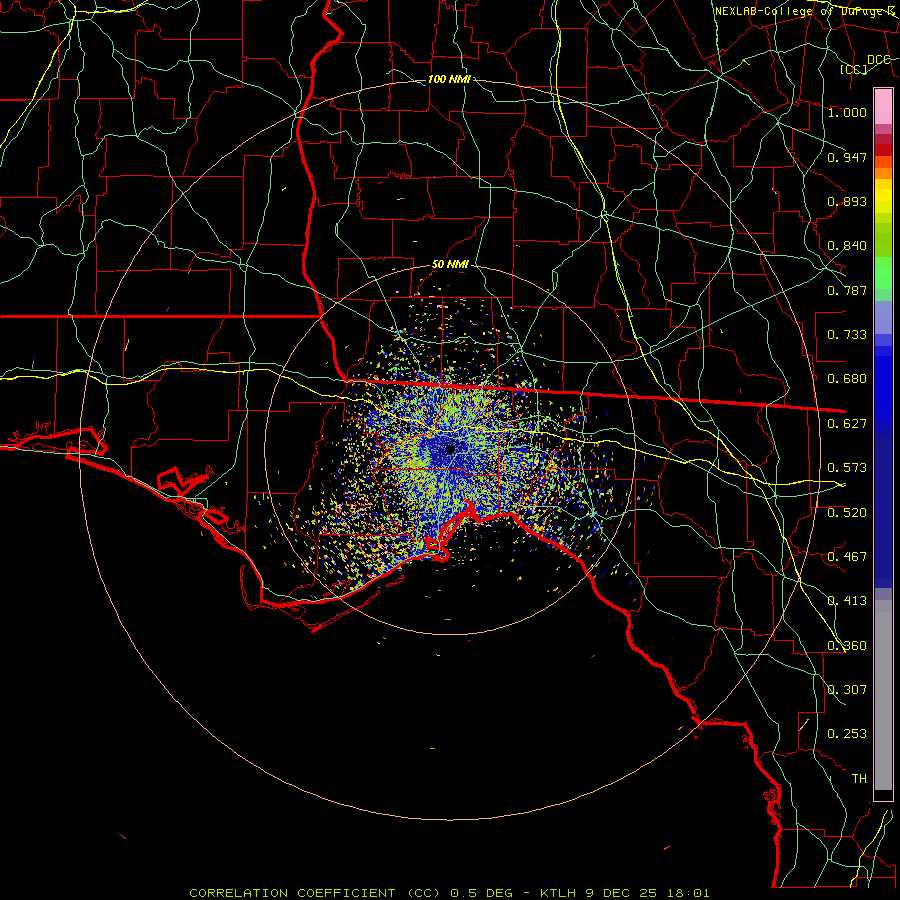Click the pink segment of the color bar

tap(883, 107)
